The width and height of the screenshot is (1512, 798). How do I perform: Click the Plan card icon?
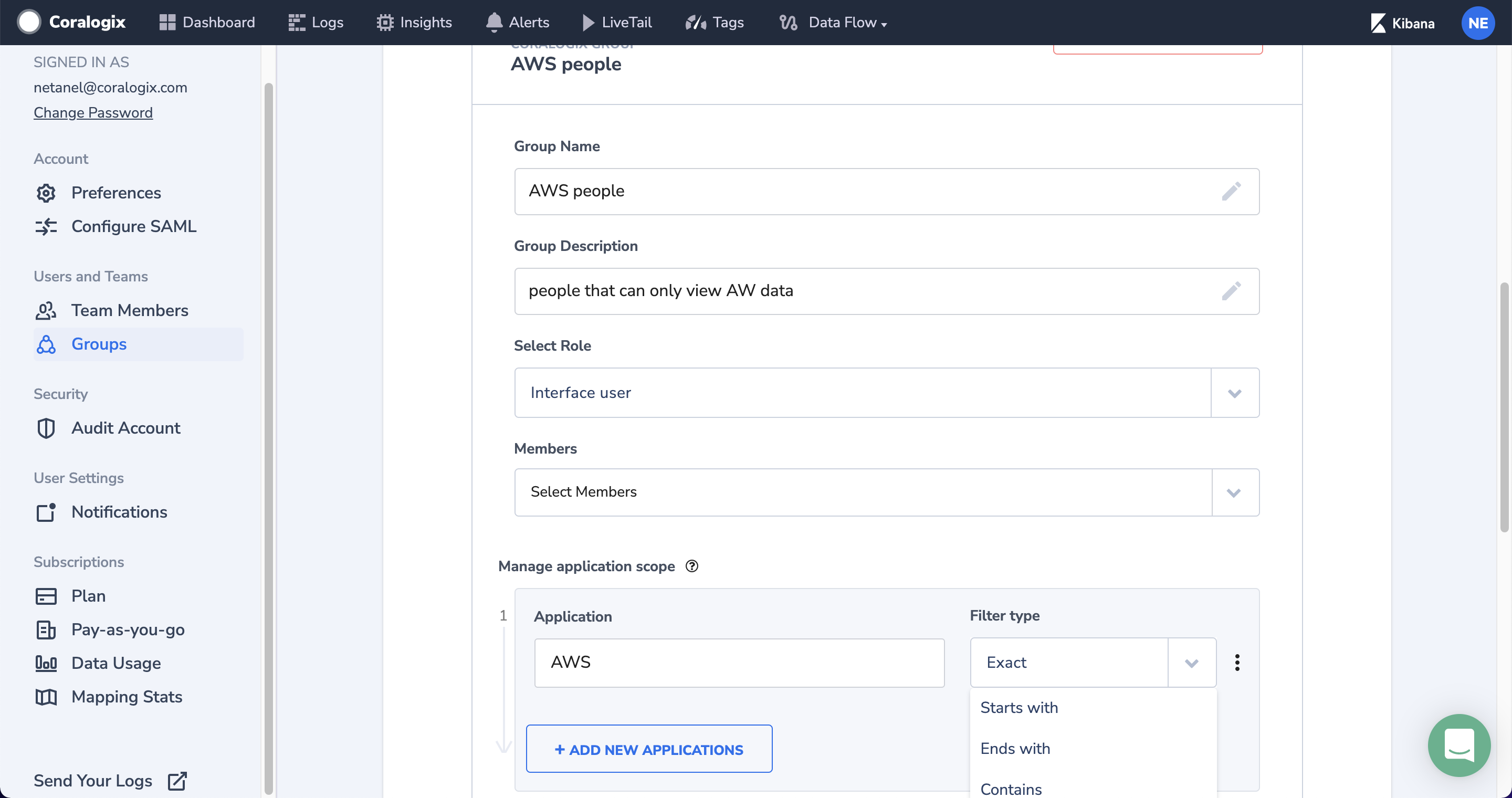pos(46,596)
